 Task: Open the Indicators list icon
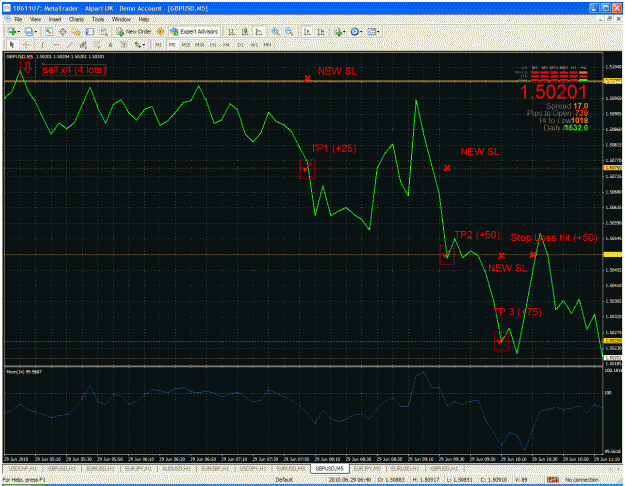tap(338, 31)
